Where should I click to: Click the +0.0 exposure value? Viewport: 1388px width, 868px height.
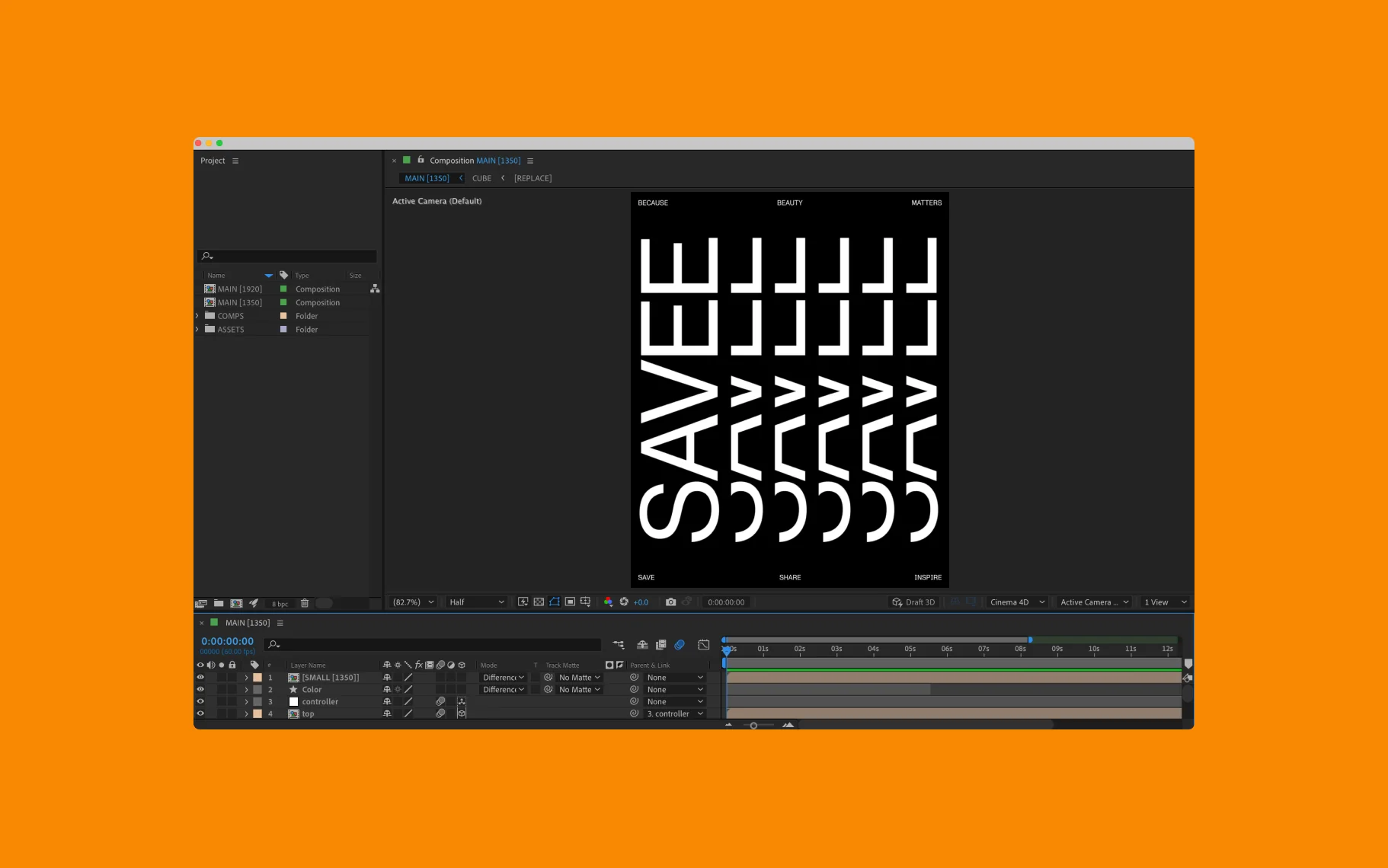[641, 602]
